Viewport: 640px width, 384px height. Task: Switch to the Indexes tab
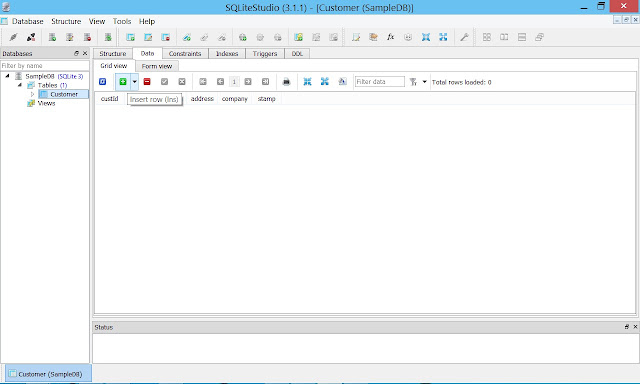click(x=227, y=53)
